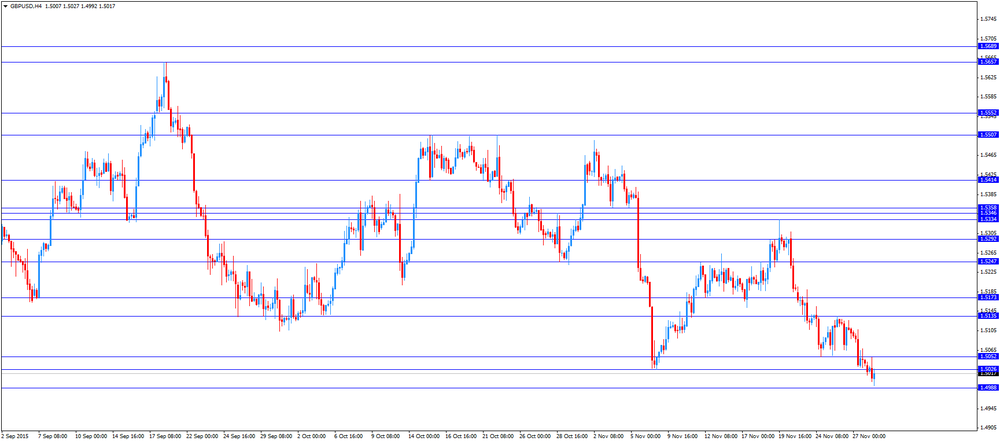Click the 2 Oct 00:00 time label

pyautogui.click(x=310, y=437)
